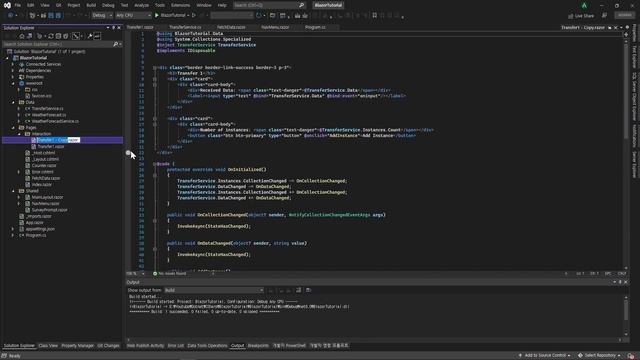Viewport: 640px width, 360px height.
Task: Open the Debug menu
Action: point(108,5)
